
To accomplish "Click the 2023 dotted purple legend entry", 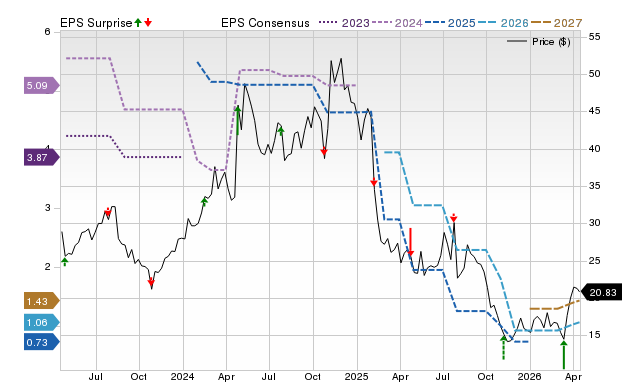I will click(x=344, y=23).
